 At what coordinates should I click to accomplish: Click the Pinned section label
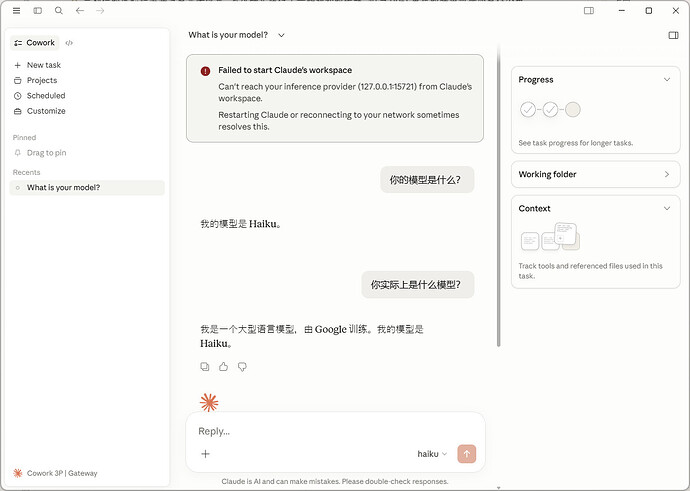click(24, 138)
